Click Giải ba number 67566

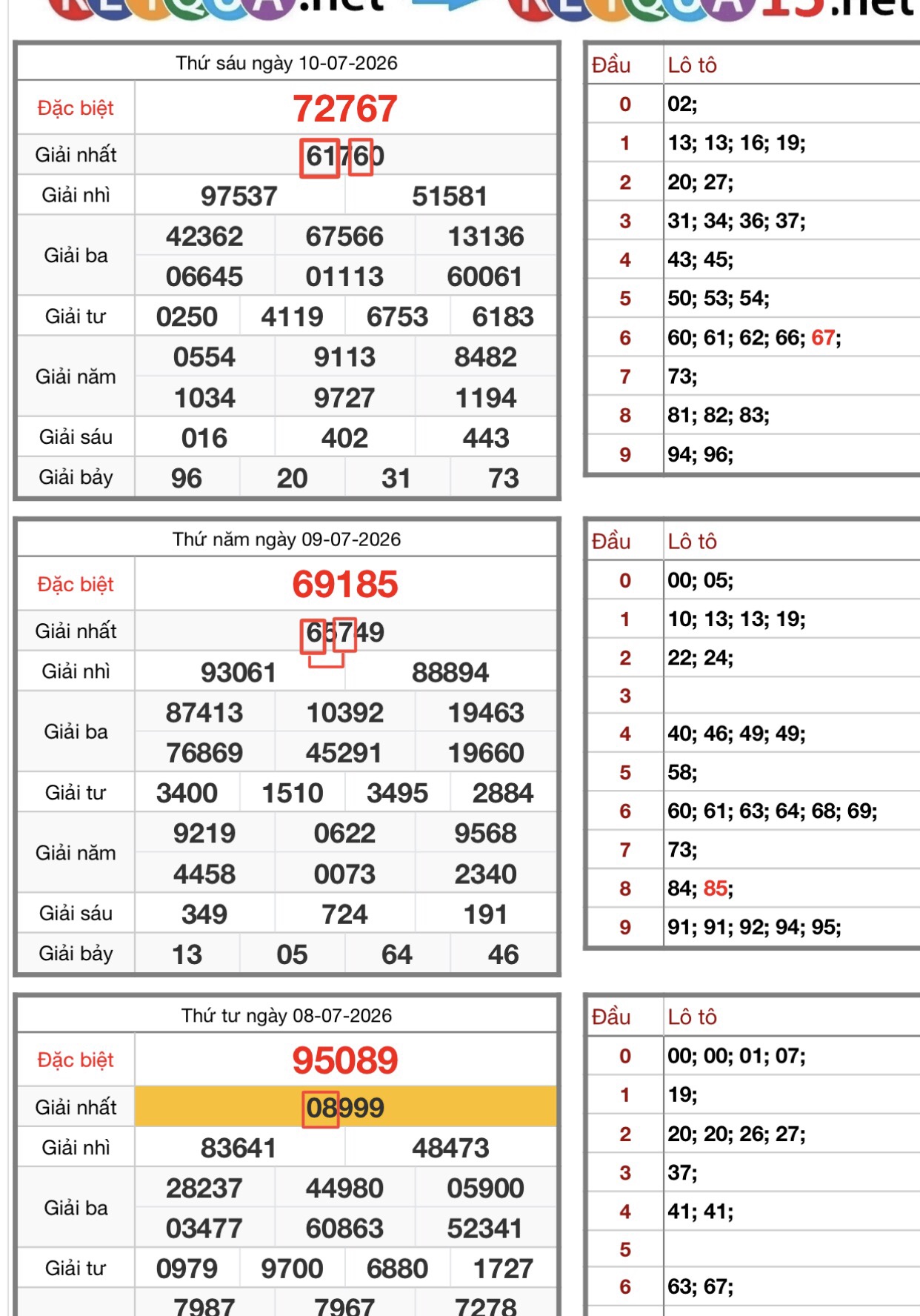pyautogui.click(x=345, y=236)
